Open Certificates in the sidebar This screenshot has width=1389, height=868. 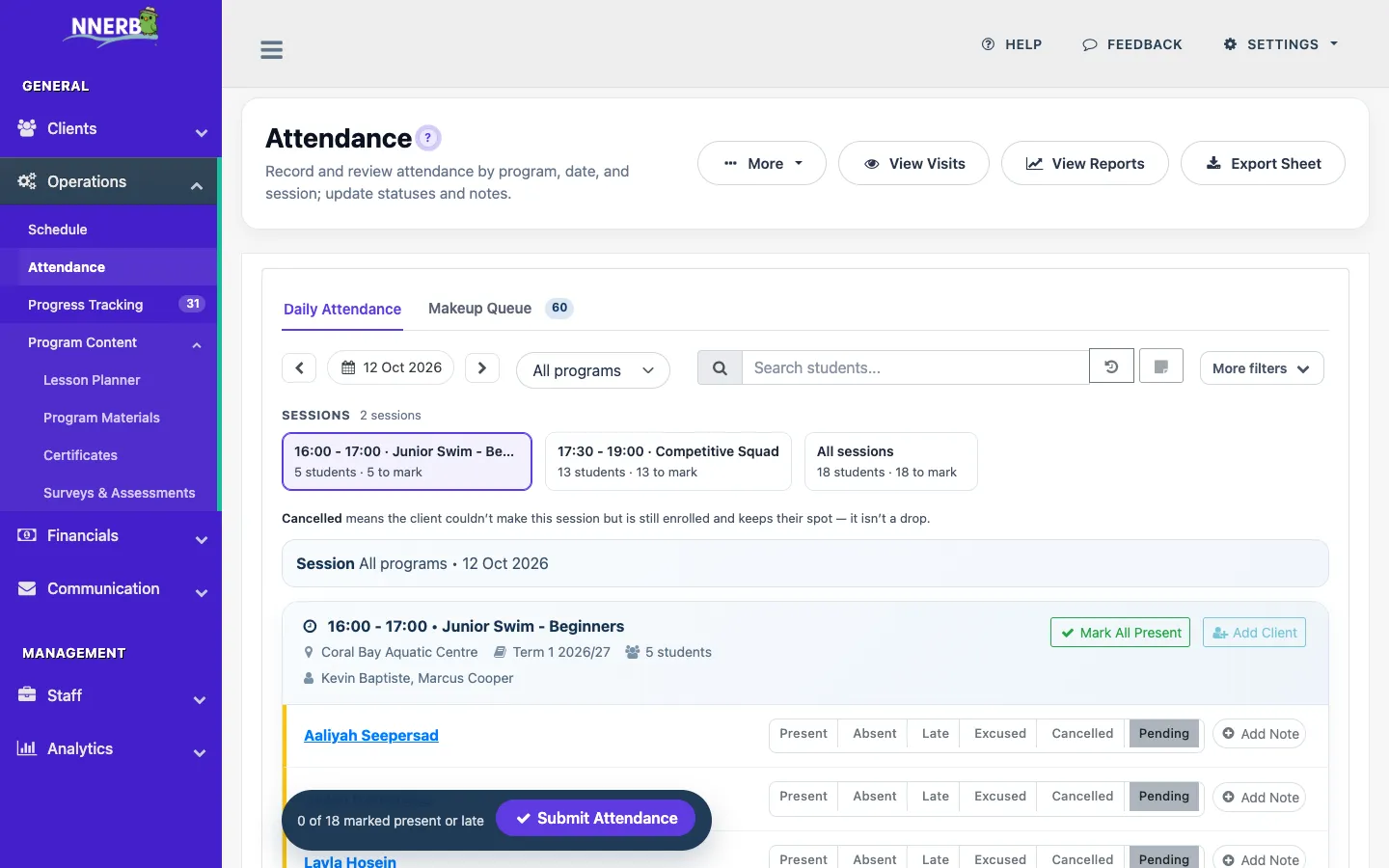pos(109,455)
